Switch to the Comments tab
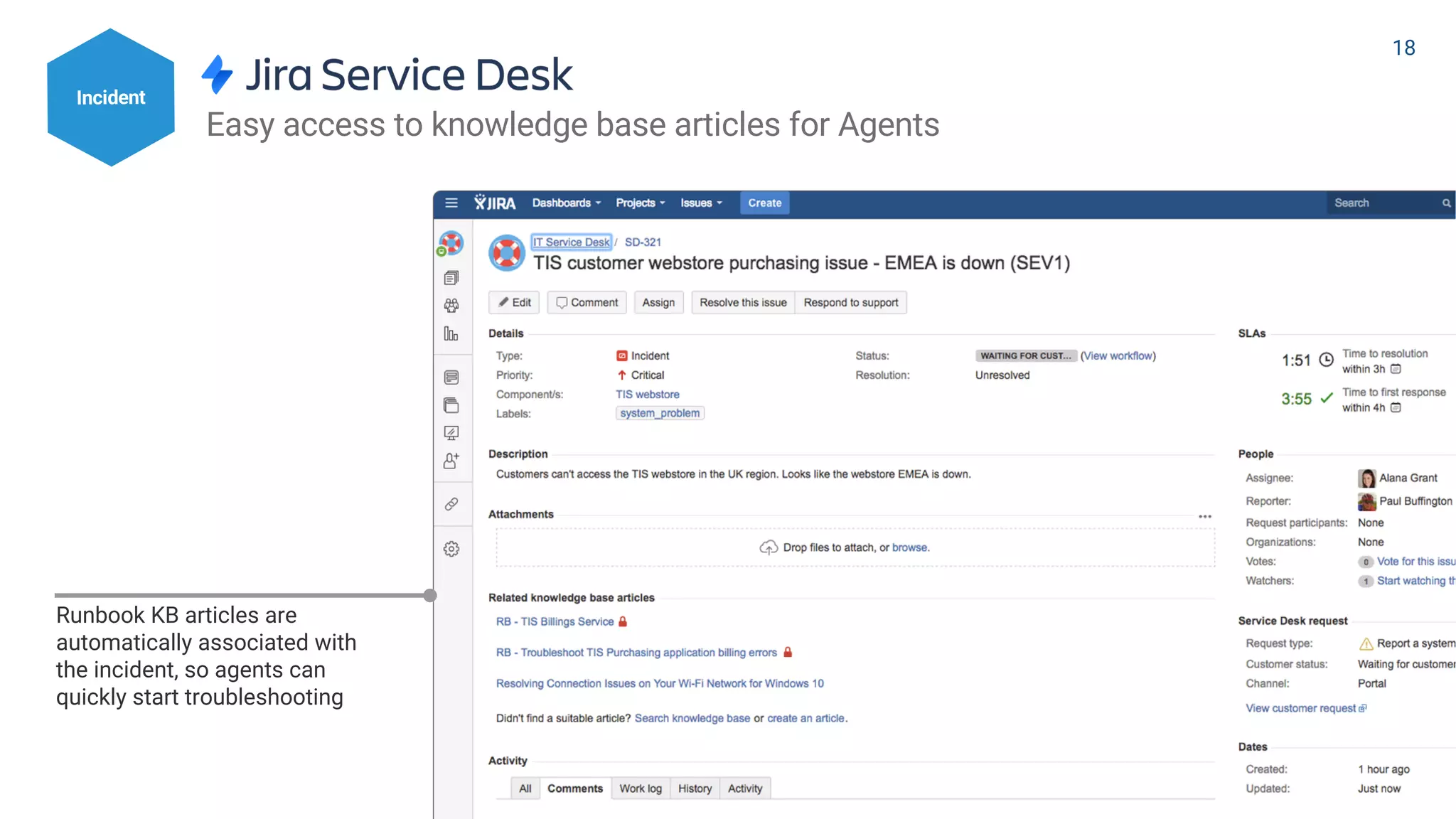The width and height of the screenshot is (1456, 819). pyautogui.click(x=575, y=788)
